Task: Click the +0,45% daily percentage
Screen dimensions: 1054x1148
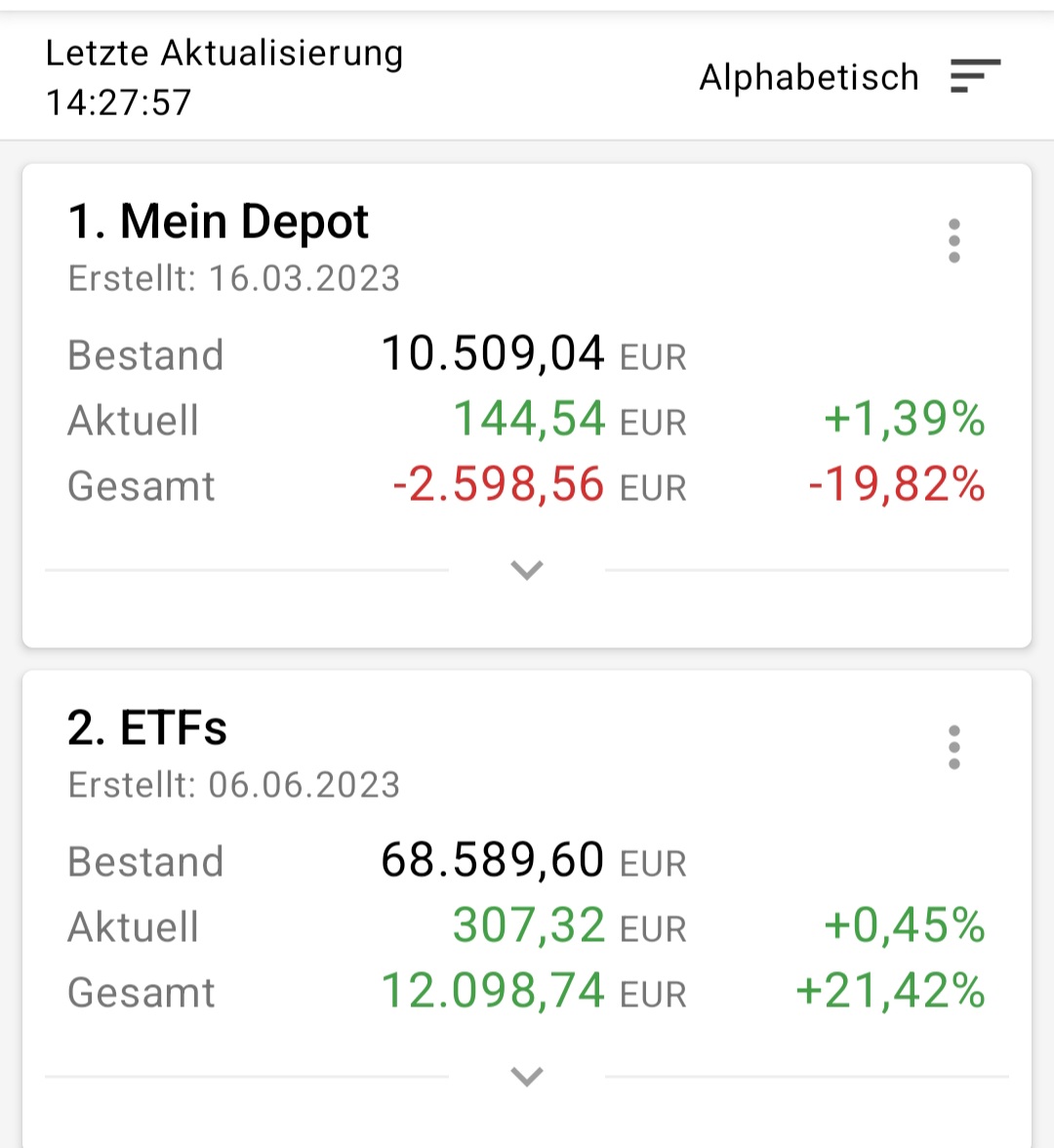Action: (904, 926)
